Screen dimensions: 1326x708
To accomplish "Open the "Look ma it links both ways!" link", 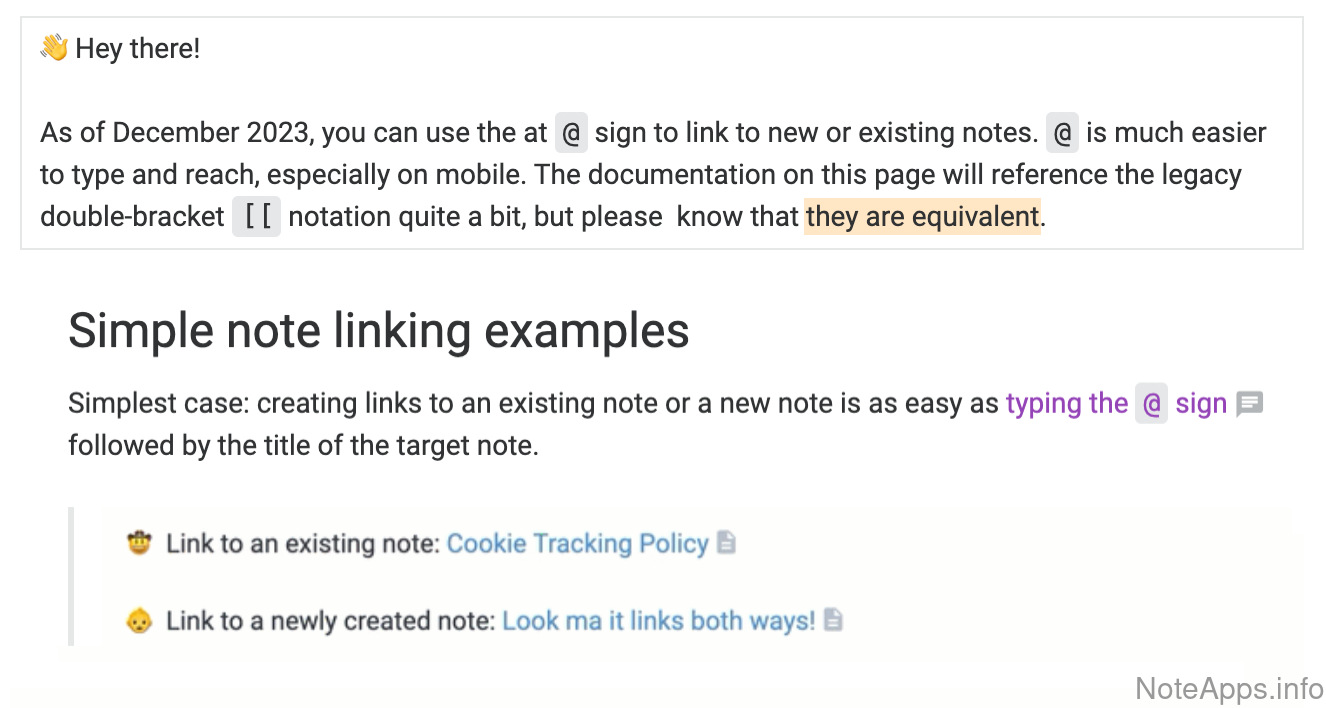I will (658, 620).
